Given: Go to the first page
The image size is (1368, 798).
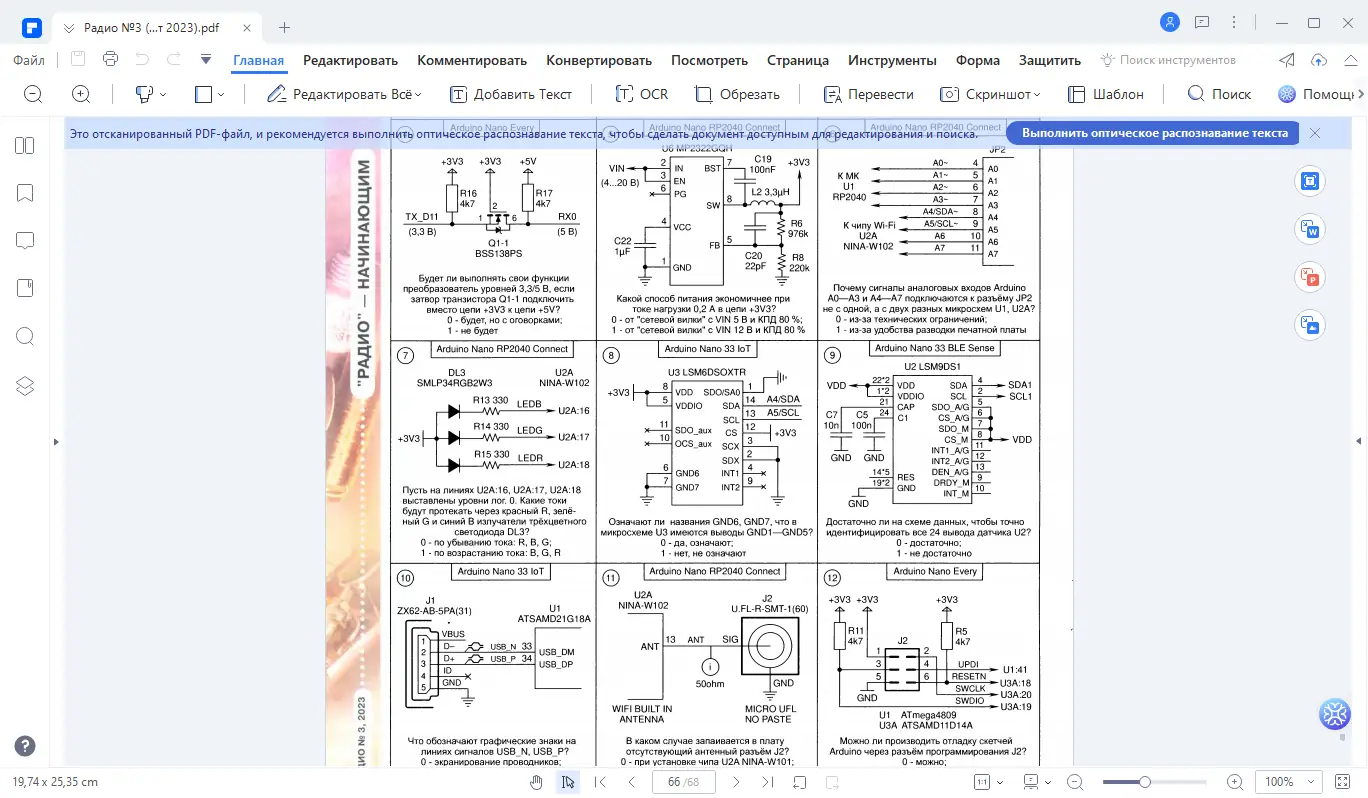Looking at the screenshot, I should (x=600, y=782).
